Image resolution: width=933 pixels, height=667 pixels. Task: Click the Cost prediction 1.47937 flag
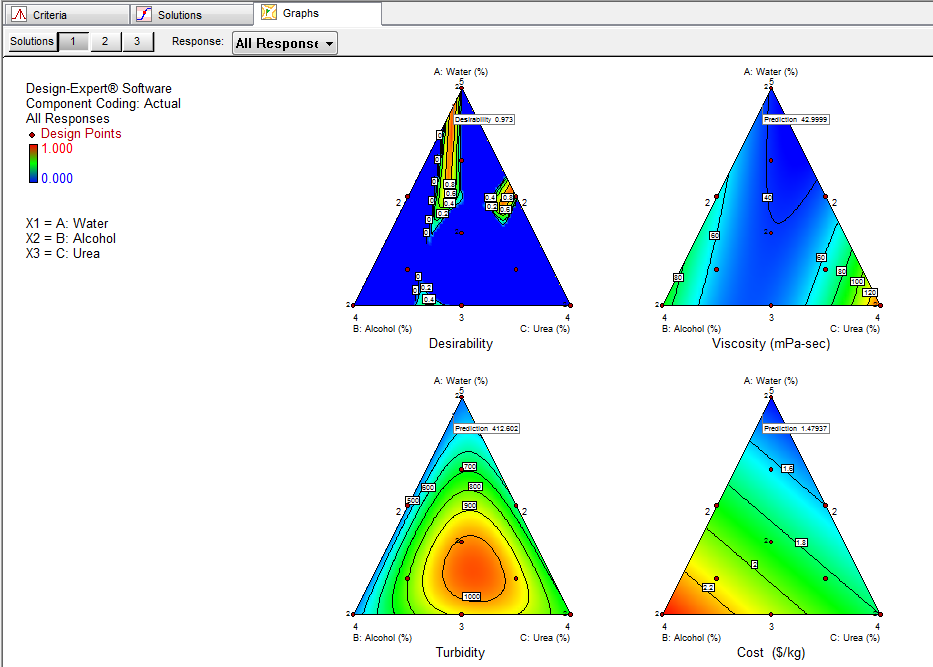click(796, 428)
